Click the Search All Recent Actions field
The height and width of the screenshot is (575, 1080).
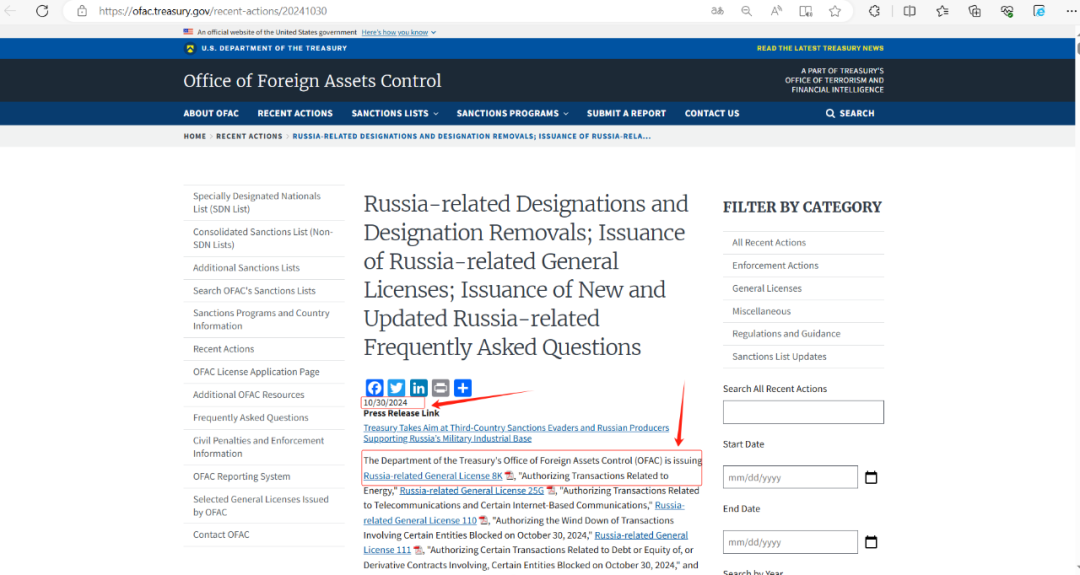[803, 412]
